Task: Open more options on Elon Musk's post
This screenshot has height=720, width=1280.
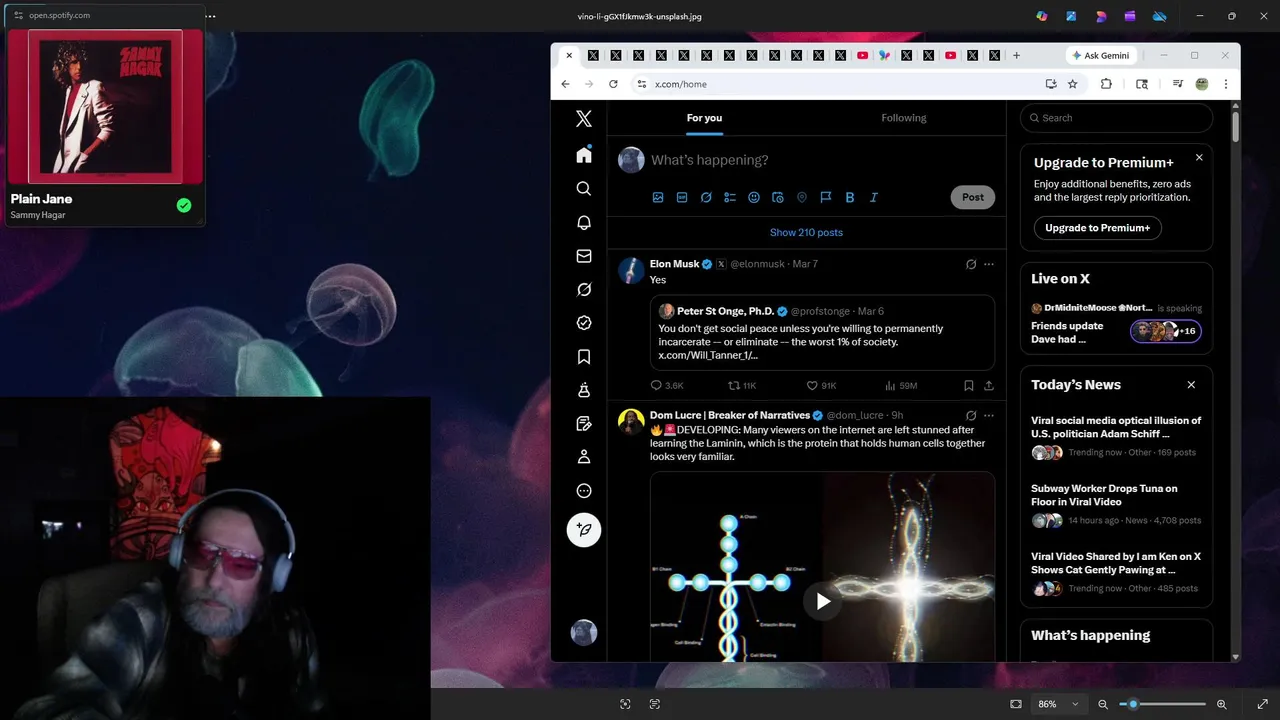Action: [x=989, y=264]
